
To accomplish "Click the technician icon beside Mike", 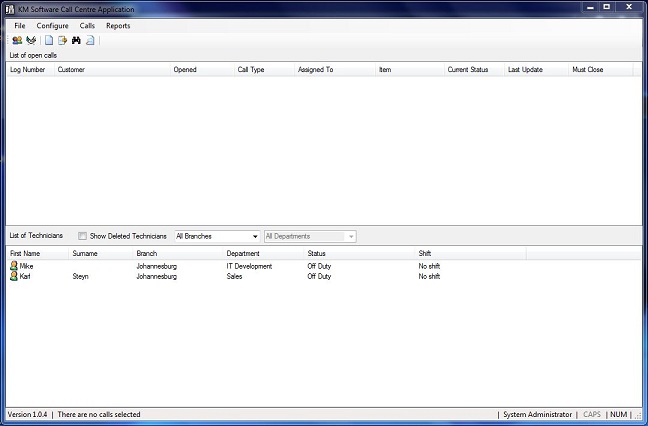I will (x=14, y=266).
